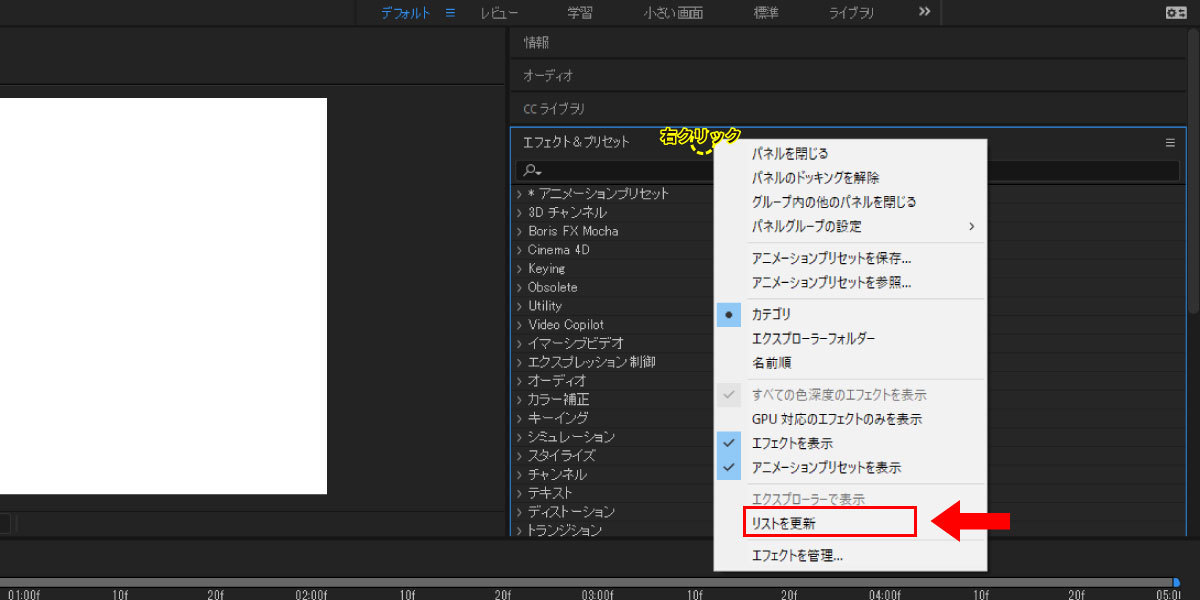Click timeline ruler at 03:00f
The image size is (1200, 600).
(x=597, y=594)
